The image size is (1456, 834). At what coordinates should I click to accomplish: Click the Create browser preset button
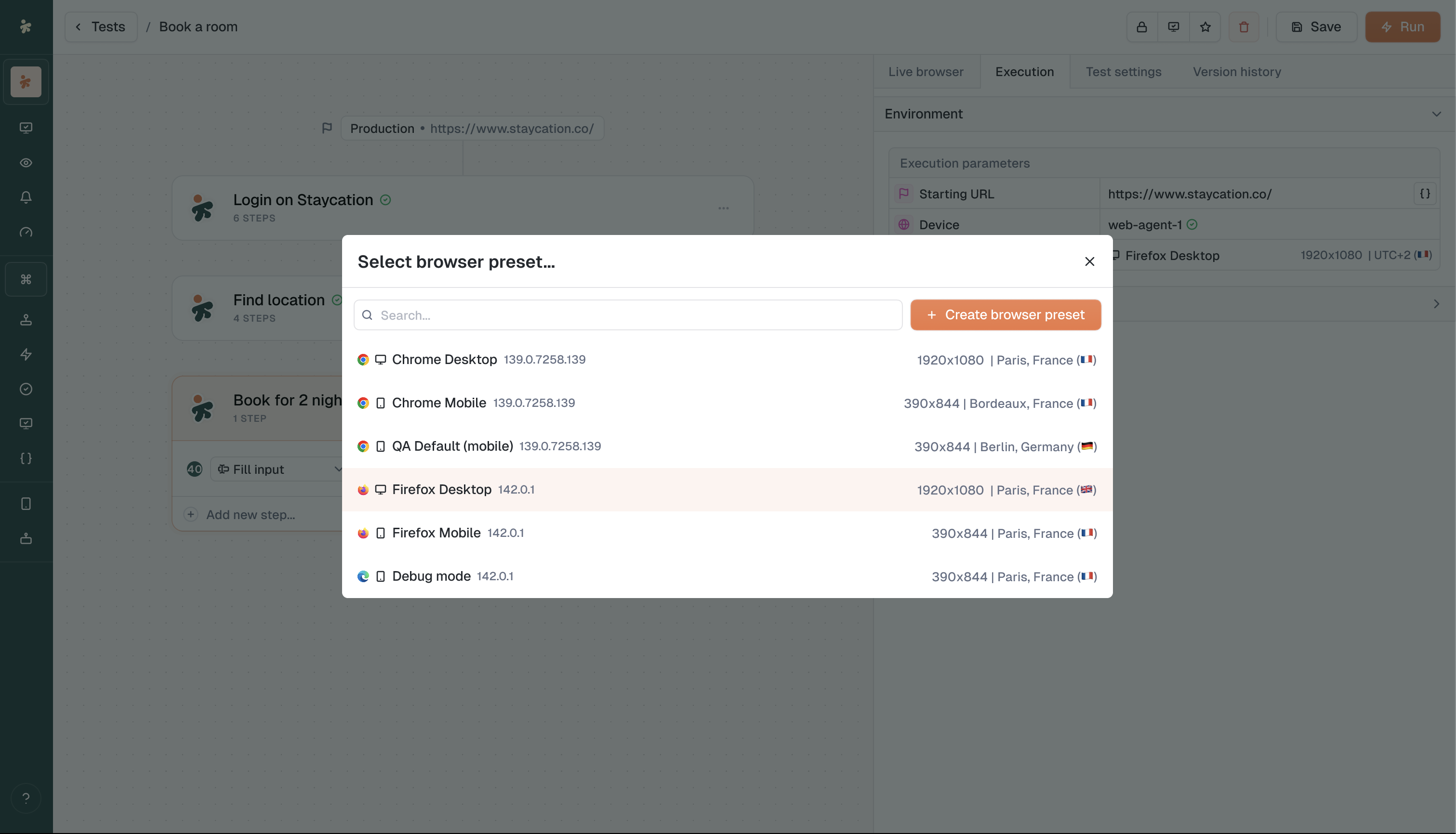pyautogui.click(x=1005, y=315)
